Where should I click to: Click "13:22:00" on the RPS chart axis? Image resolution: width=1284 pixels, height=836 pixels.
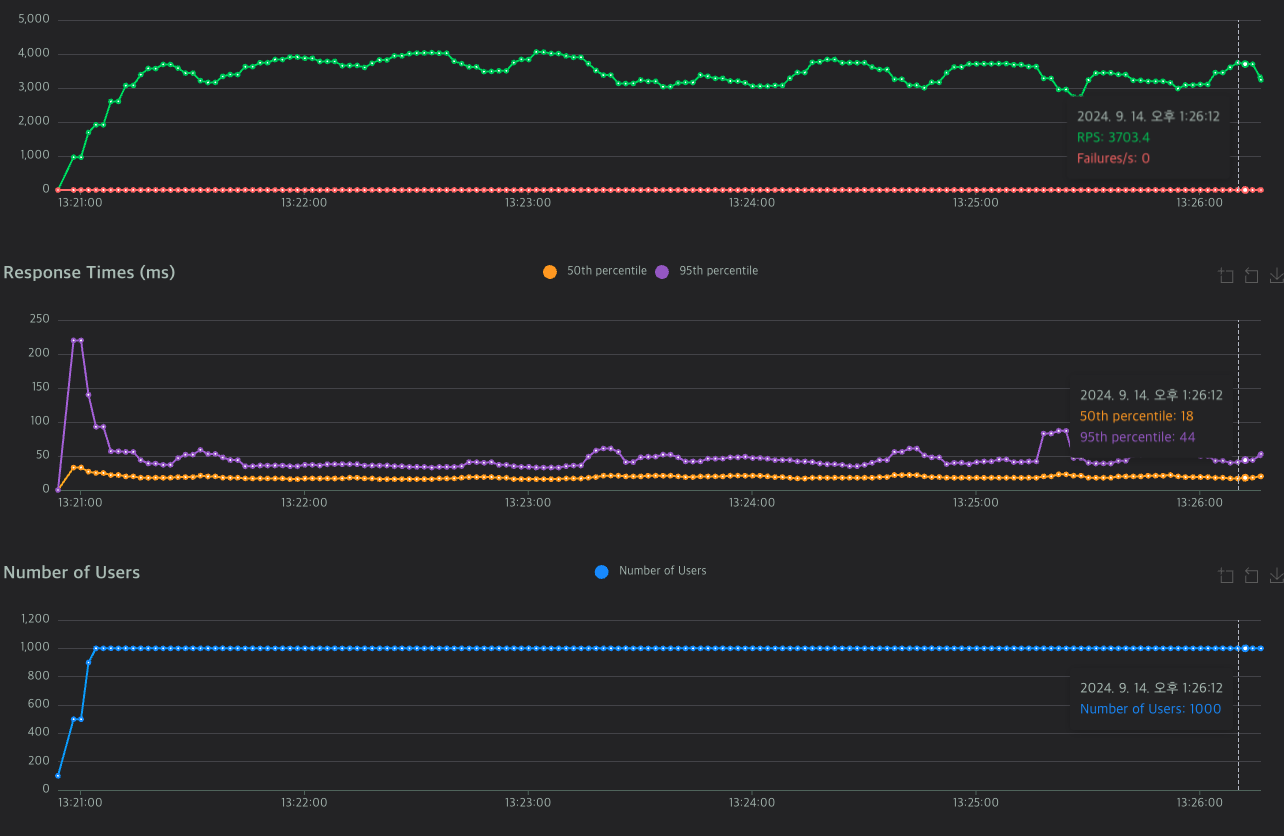click(x=304, y=202)
